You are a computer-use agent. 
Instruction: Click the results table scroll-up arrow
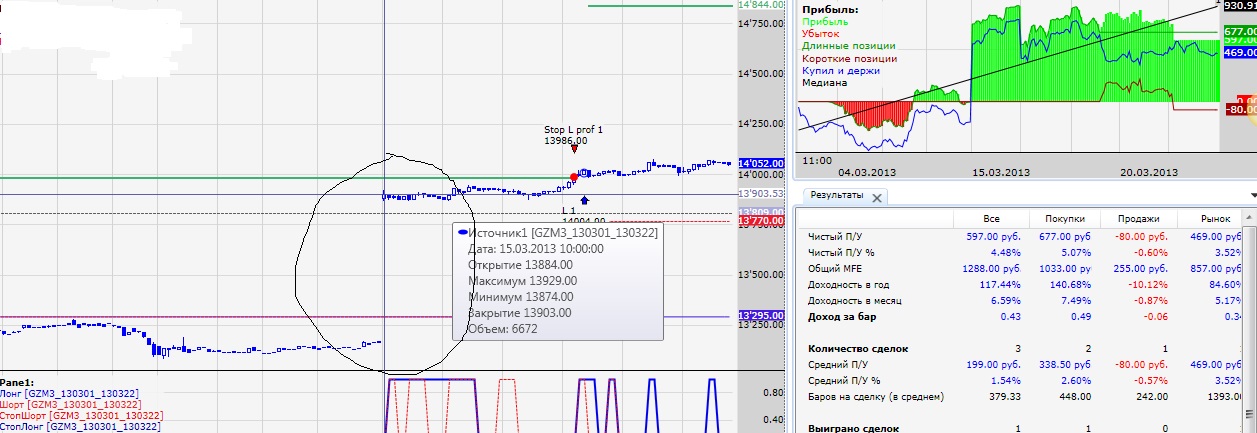pos(1251,217)
